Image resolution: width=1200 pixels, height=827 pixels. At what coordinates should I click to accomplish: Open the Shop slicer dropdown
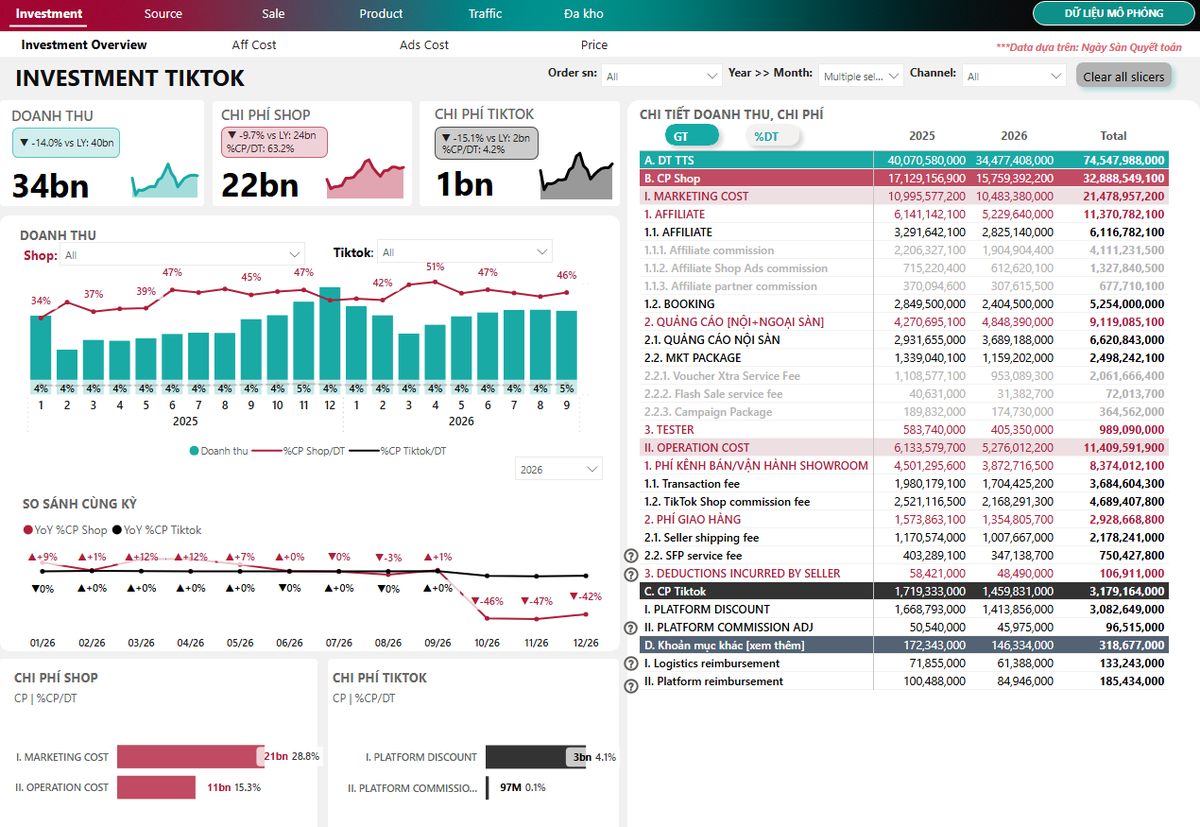(x=182, y=254)
